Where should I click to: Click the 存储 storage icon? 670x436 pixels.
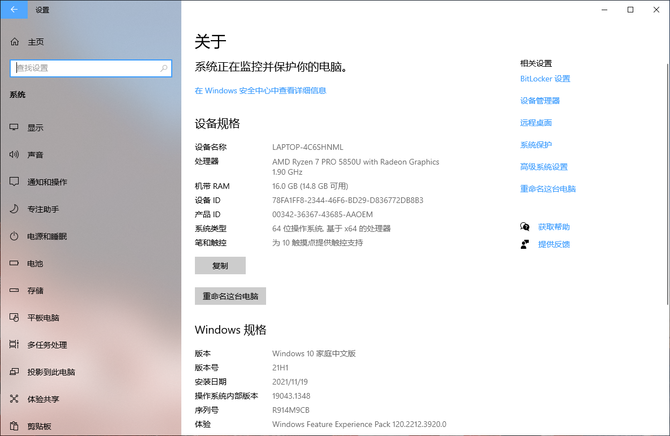click(14, 290)
